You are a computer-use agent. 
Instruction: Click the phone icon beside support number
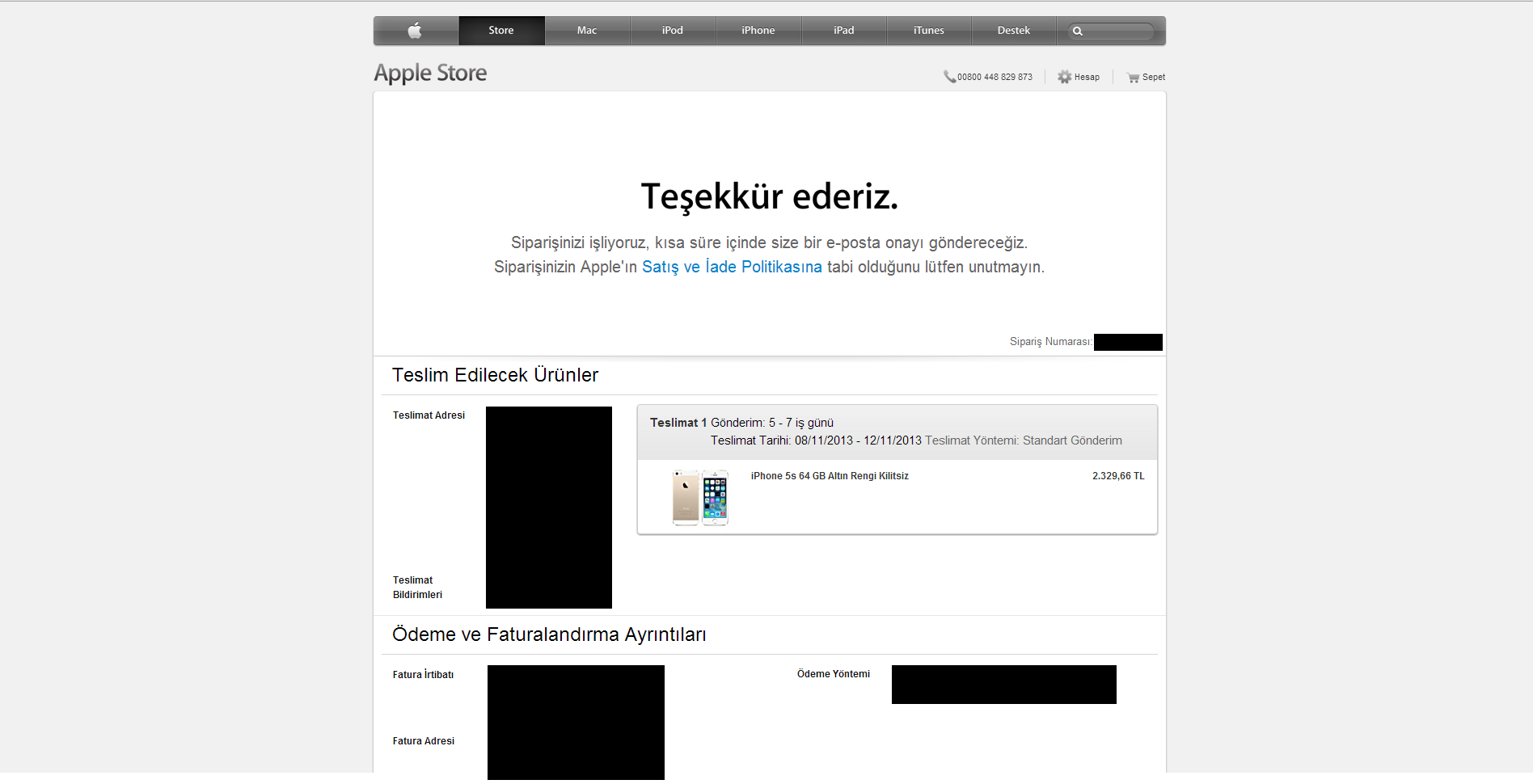949,77
